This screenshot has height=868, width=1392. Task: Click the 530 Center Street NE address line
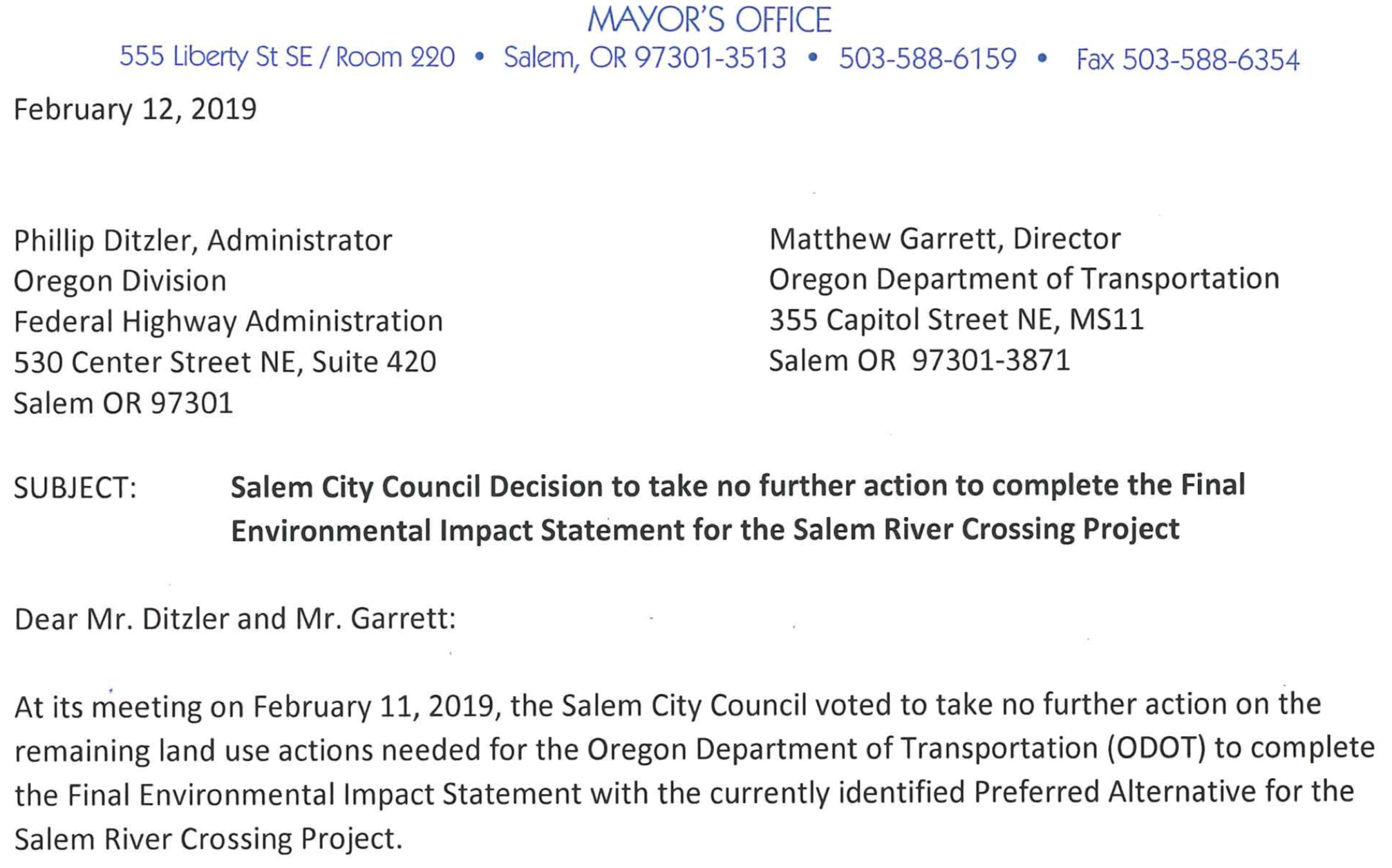pos(225,363)
